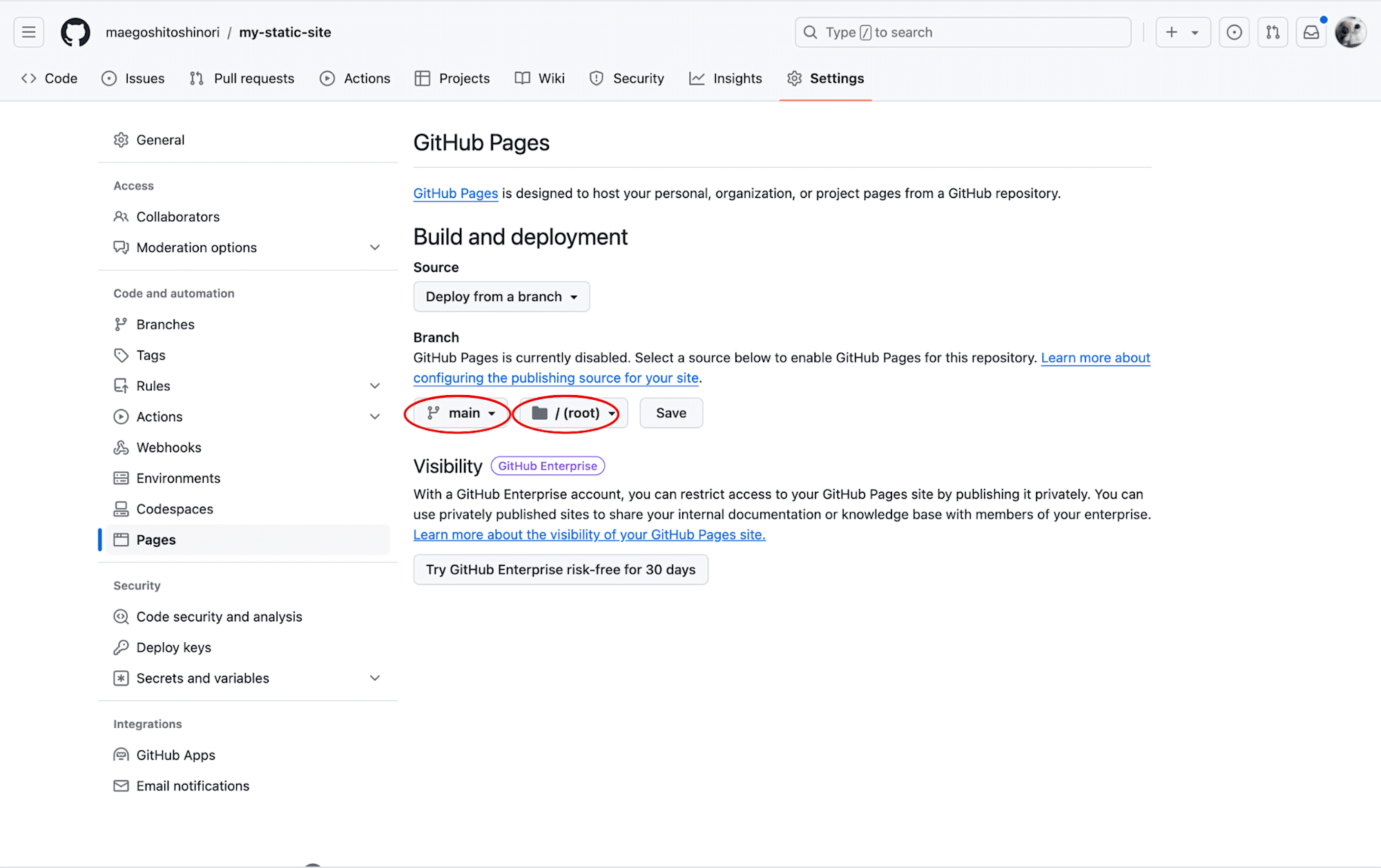Click the Environments server icon
The image size is (1381, 868).
(121, 478)
